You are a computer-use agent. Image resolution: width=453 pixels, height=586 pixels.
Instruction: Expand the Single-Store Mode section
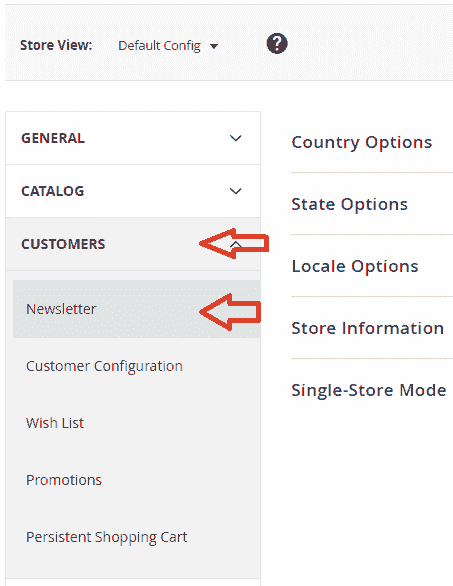click(369, 390)
